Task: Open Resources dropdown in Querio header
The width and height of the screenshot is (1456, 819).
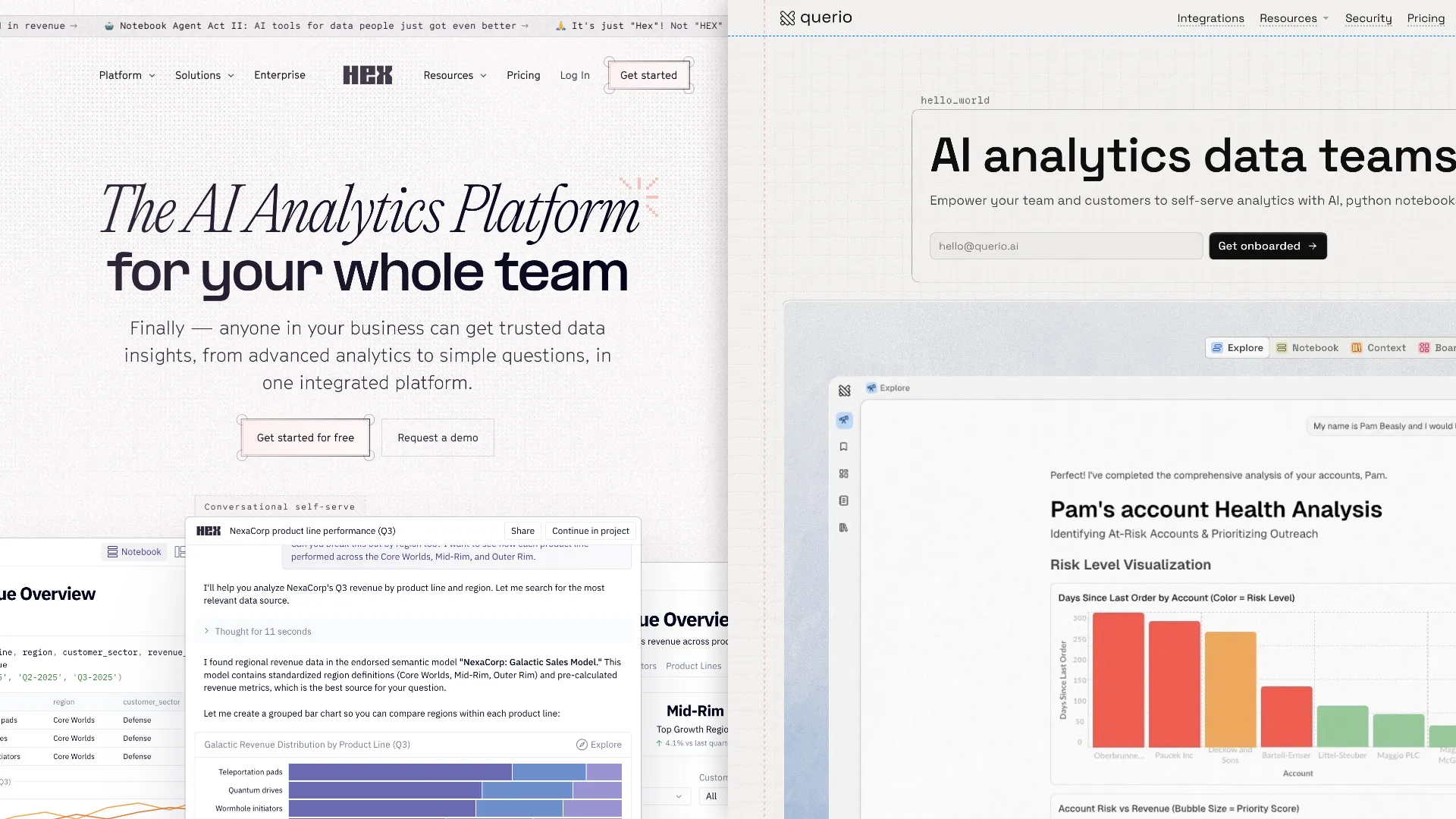Action: tap(1294, 18)
